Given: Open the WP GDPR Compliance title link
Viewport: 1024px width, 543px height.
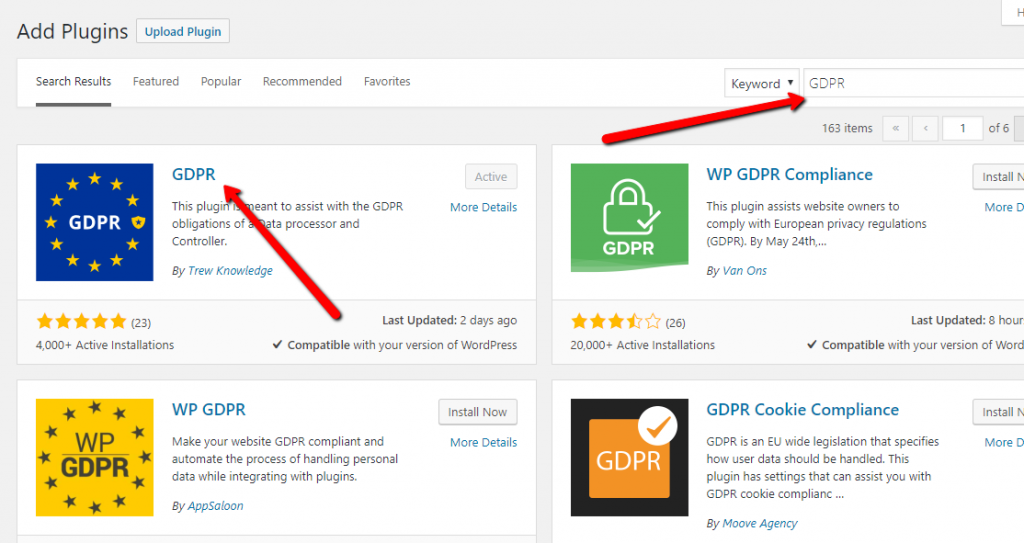Looking at the screenshot, I should pos(790,174).
